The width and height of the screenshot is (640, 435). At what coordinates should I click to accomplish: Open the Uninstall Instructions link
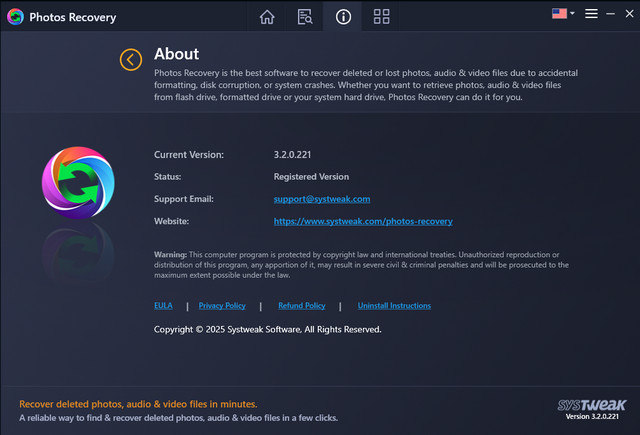394,306
